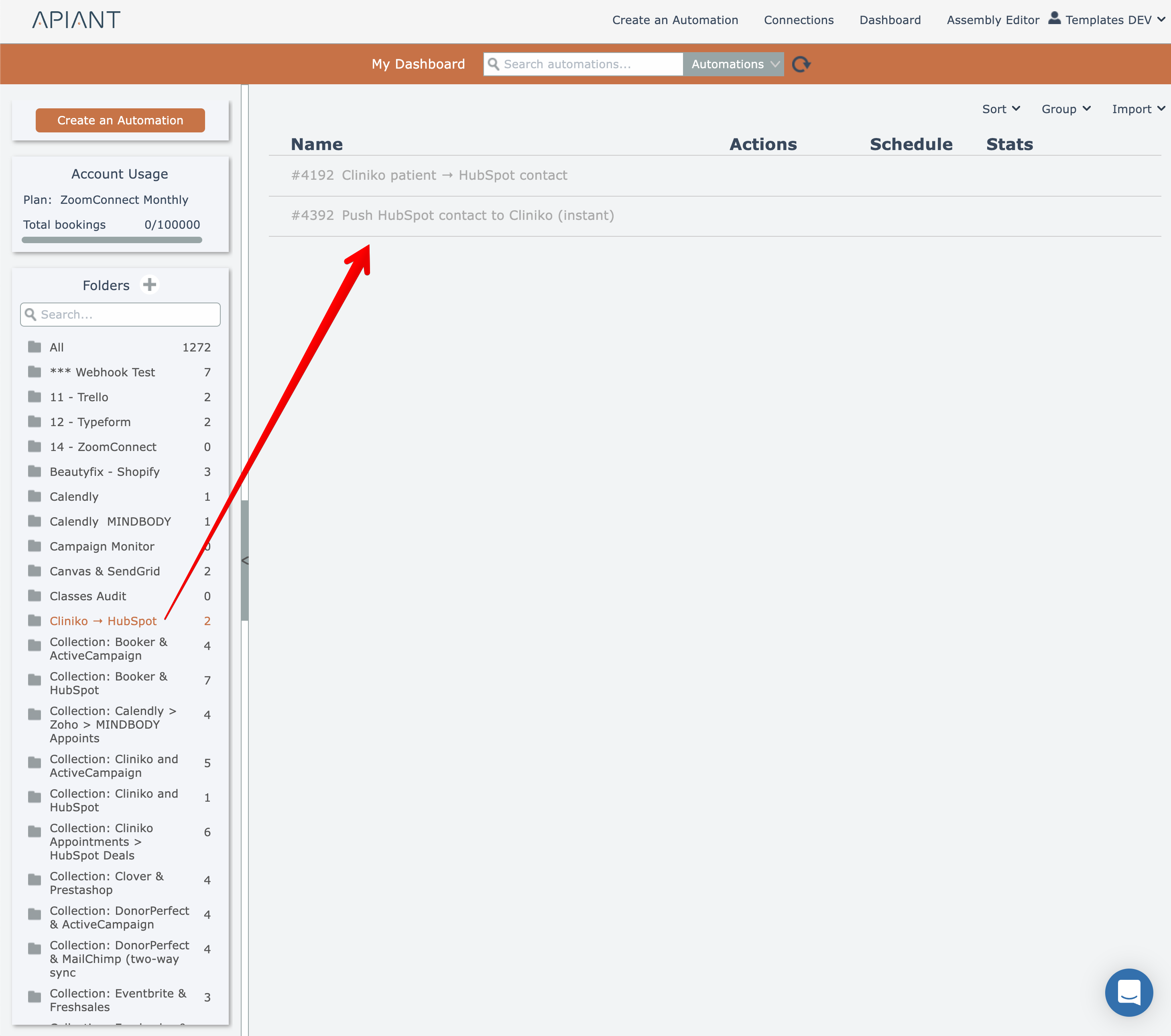This screenshot has width=1171, height=1036.
Task: Open automation #4192 Cliniko patient → HubSpot contact
Action: [x=429, y=175]
